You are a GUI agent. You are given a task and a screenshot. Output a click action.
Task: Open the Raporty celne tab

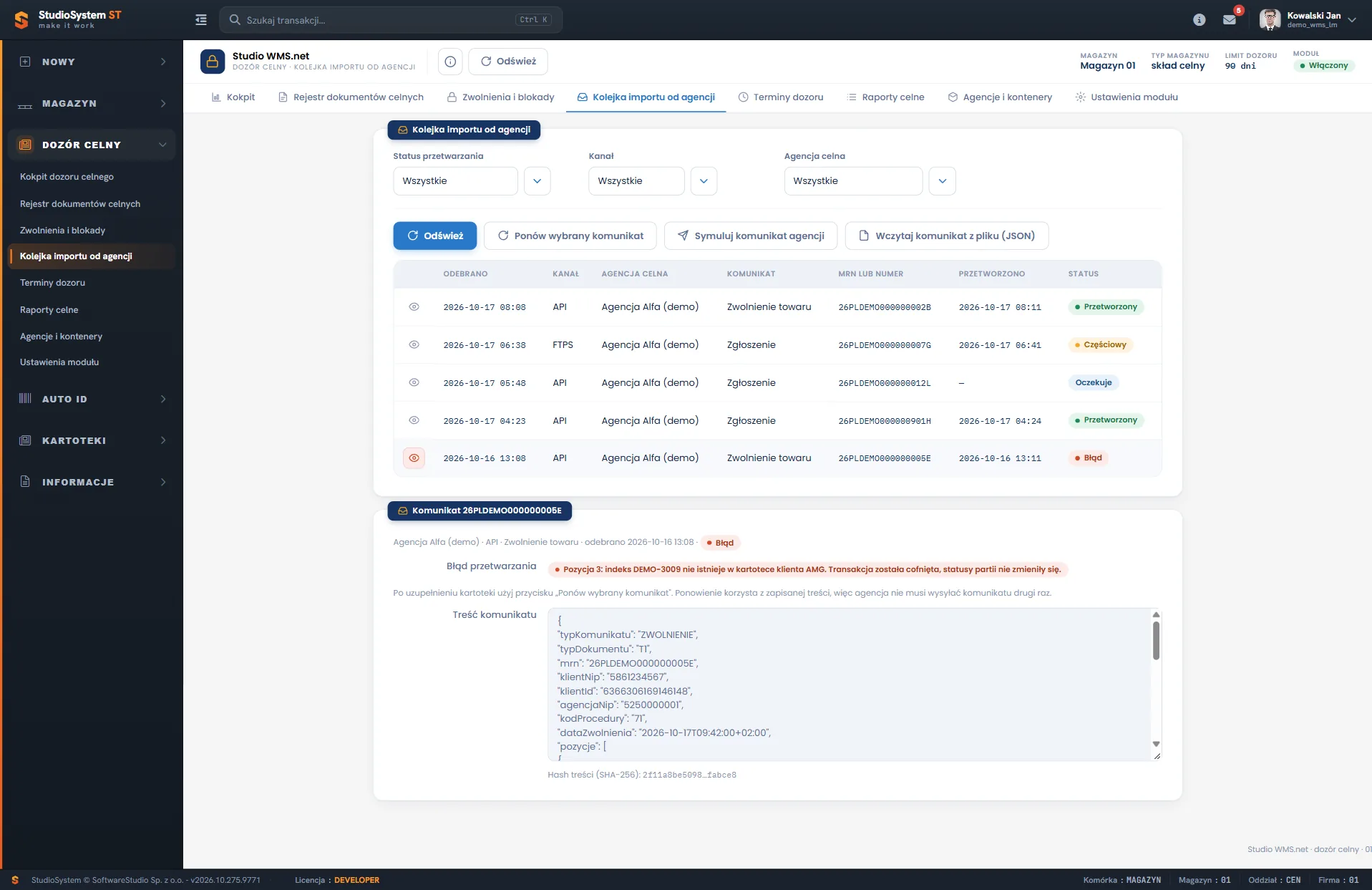pos(885,97)
